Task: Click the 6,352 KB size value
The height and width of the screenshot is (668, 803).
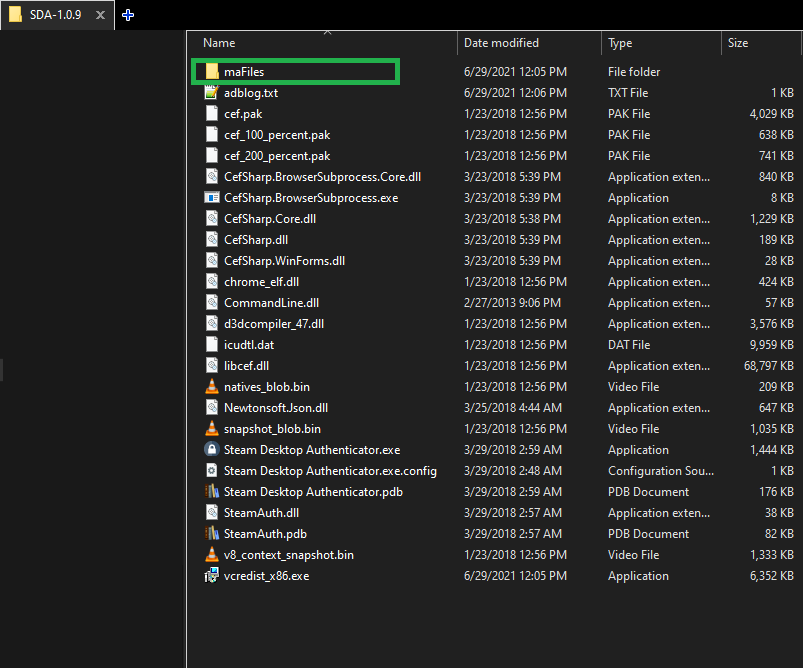Action: pyautogui.click(x=772, y=576)
